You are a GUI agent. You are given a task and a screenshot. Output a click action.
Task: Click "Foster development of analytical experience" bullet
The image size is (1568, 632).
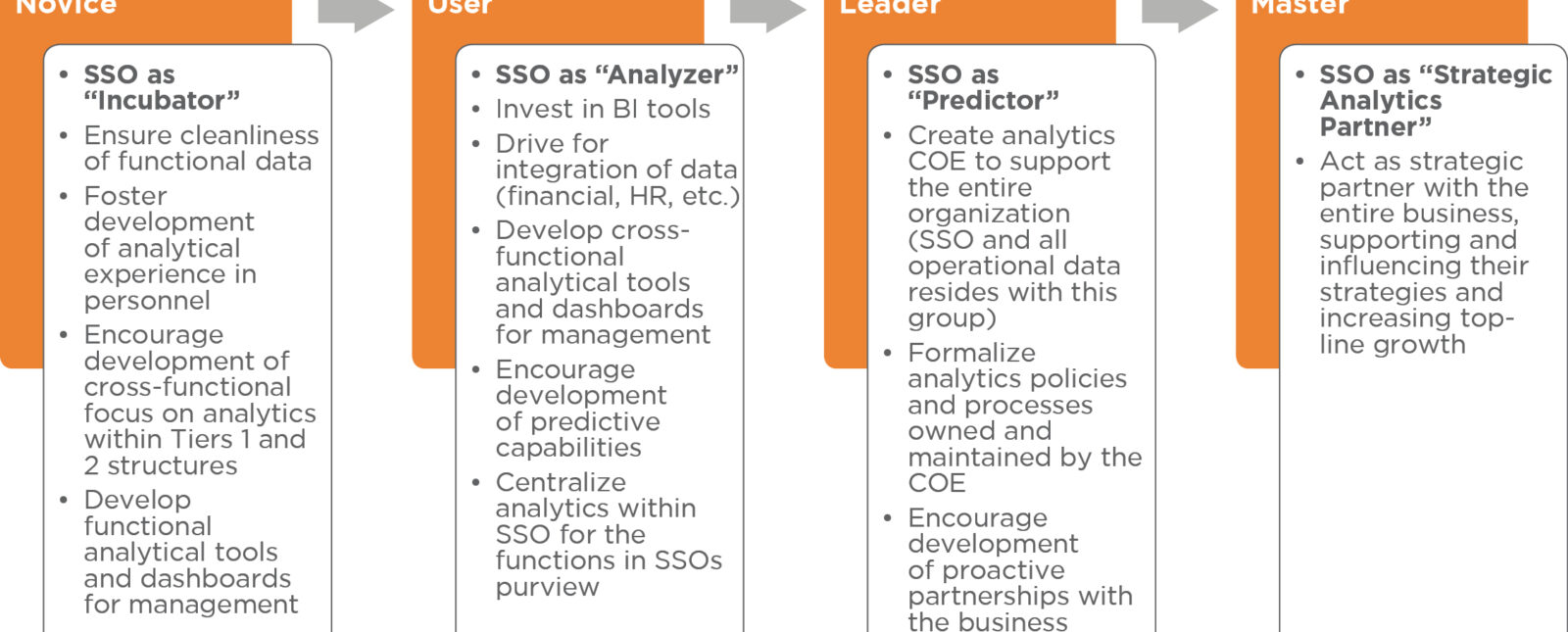tap(170, 248)
